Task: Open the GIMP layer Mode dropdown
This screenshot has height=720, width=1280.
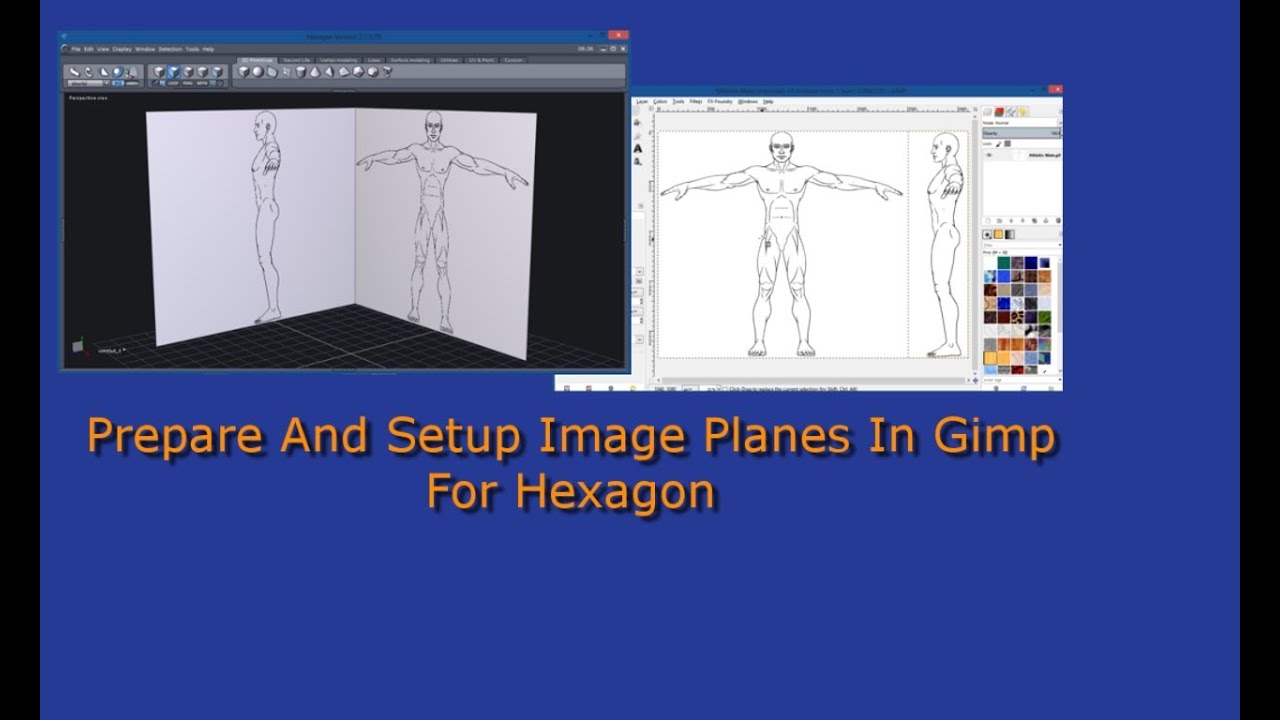Action: 1022,123
